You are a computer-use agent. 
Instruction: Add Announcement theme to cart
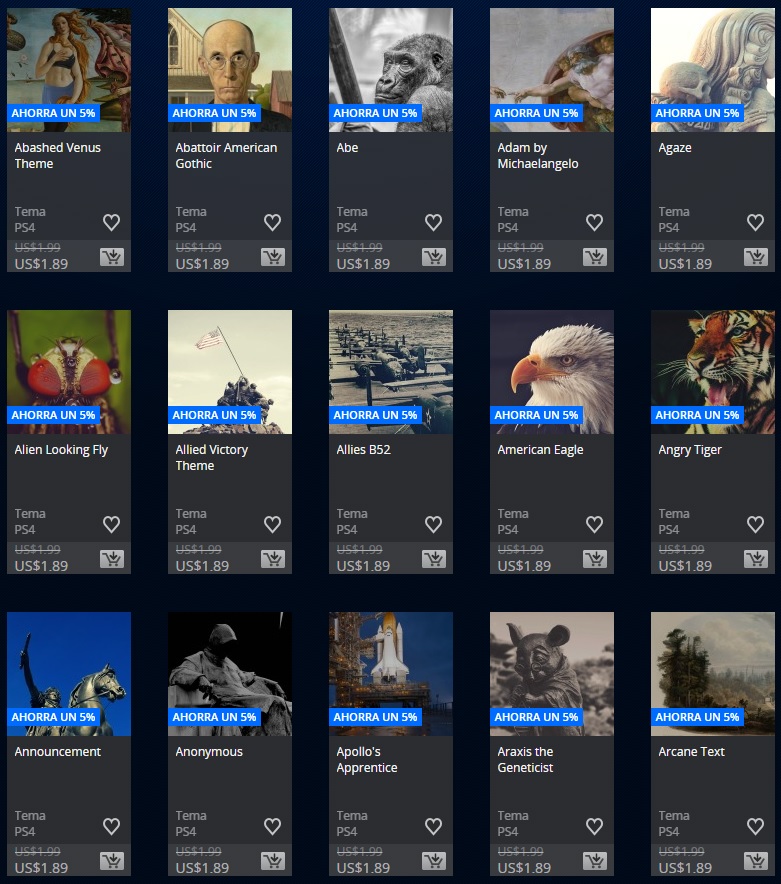[x=112, y=861]
